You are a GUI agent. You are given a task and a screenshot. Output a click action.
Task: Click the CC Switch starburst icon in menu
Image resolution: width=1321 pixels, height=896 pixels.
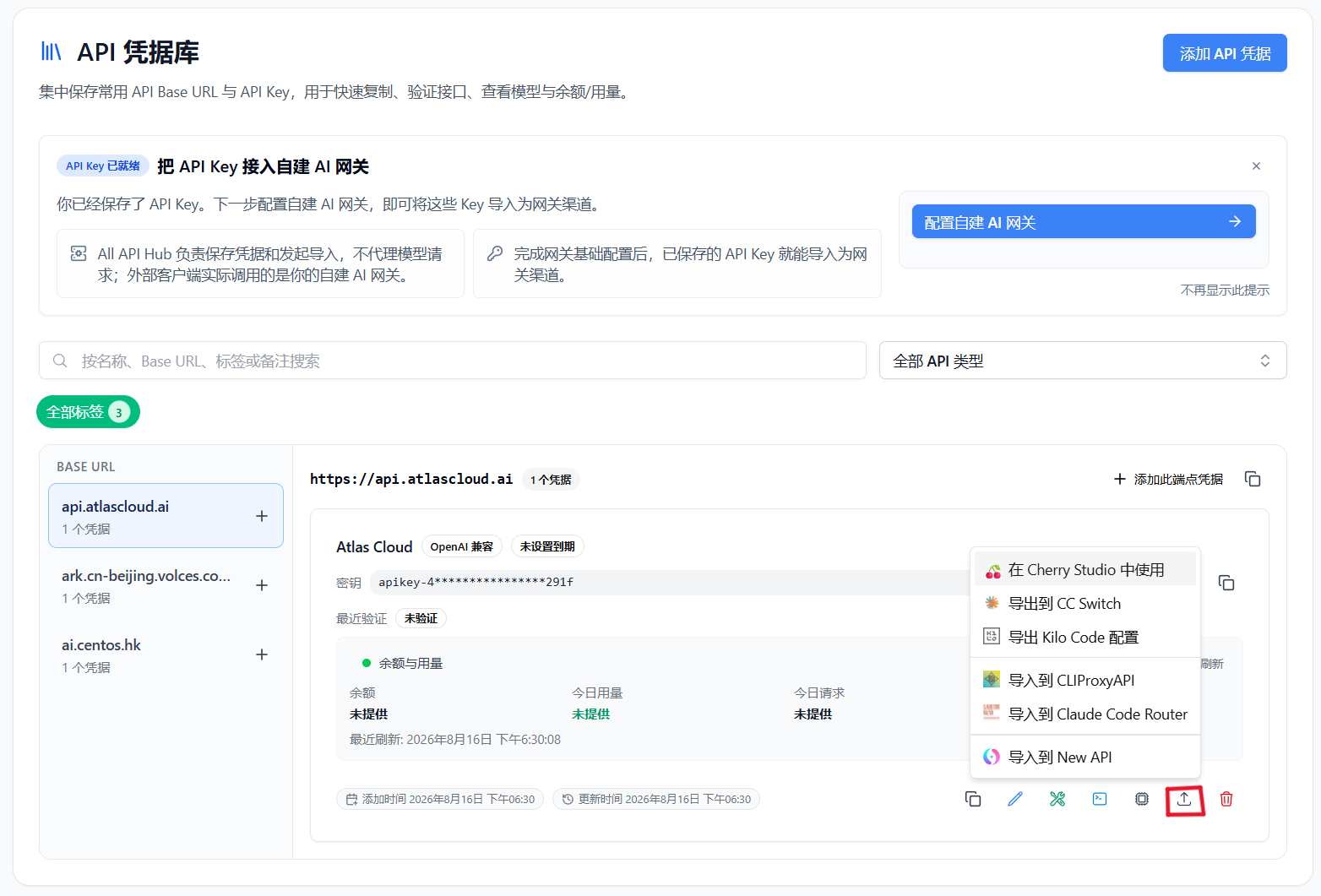[992, 603]
